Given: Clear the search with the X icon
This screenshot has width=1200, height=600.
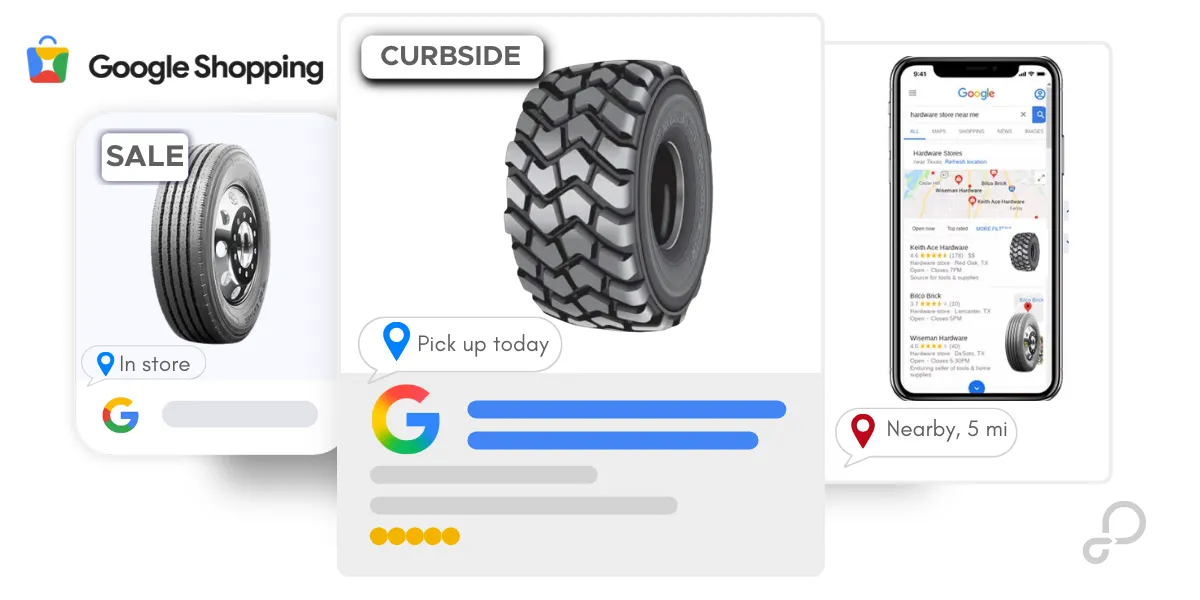Looking at the screenshot, I should (x=1023, y=114).
